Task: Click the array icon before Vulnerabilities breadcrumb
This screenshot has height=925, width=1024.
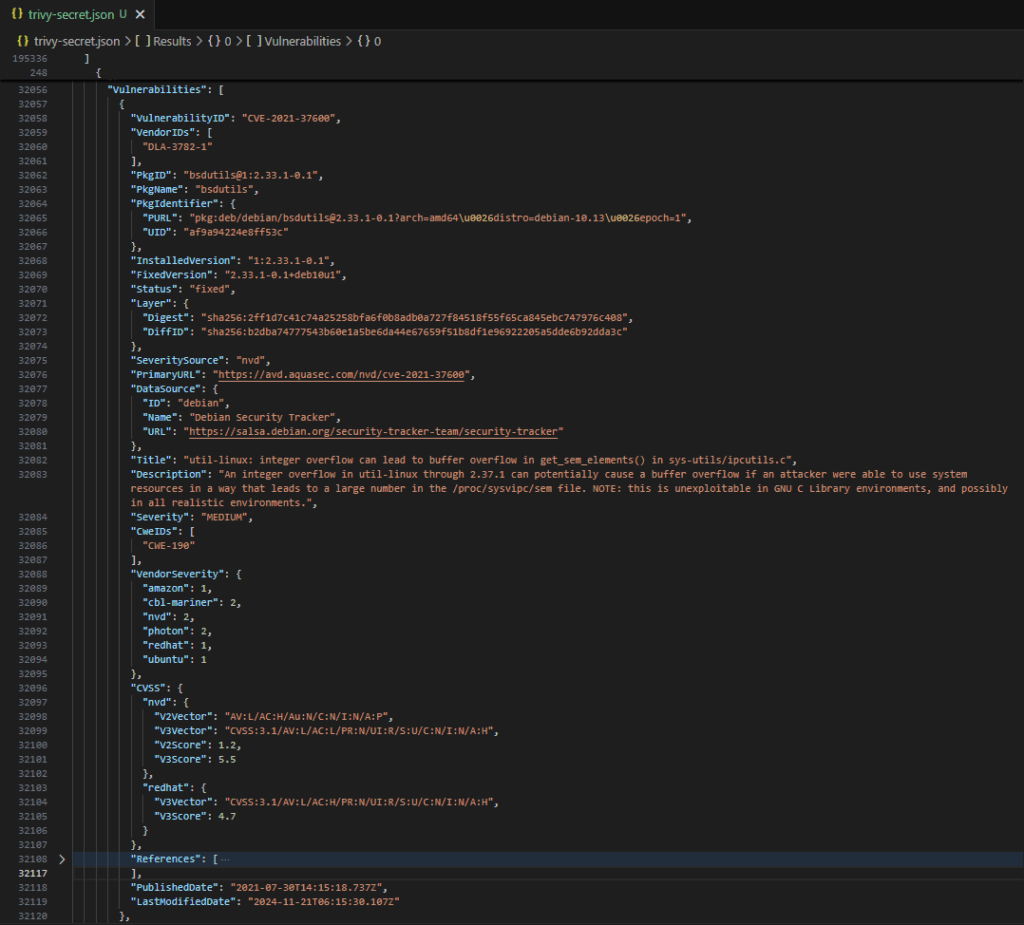Action: tap(254, 41)
